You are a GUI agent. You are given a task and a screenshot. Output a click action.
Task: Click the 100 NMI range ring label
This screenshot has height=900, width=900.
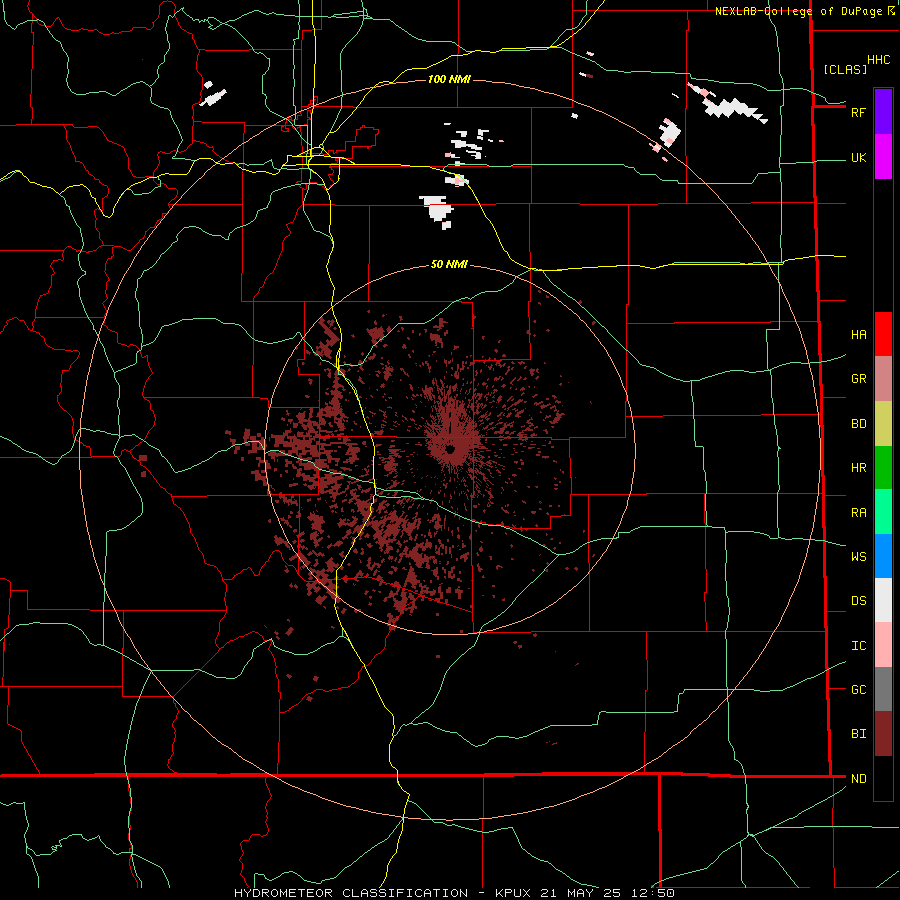click(449, 79)
